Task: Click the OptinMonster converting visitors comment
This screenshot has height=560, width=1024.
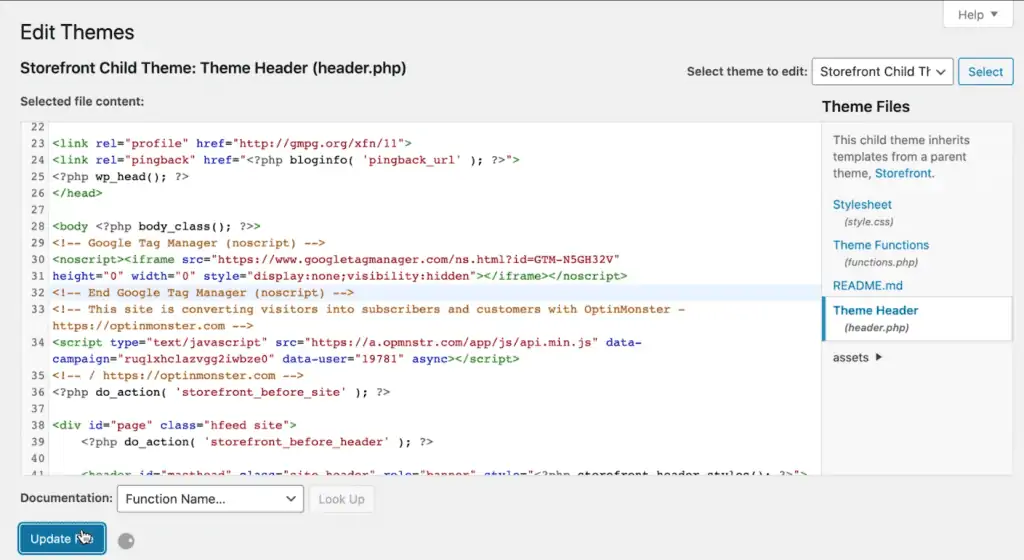Action: pos(368,309)
